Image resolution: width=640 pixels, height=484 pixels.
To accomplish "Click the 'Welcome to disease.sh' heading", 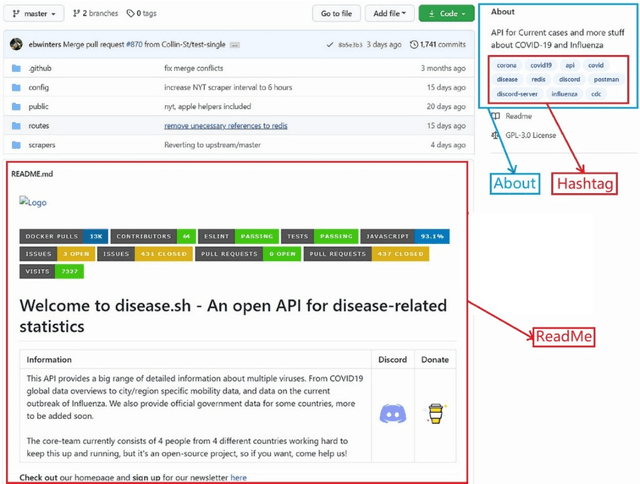I will [x=233, y=316].
